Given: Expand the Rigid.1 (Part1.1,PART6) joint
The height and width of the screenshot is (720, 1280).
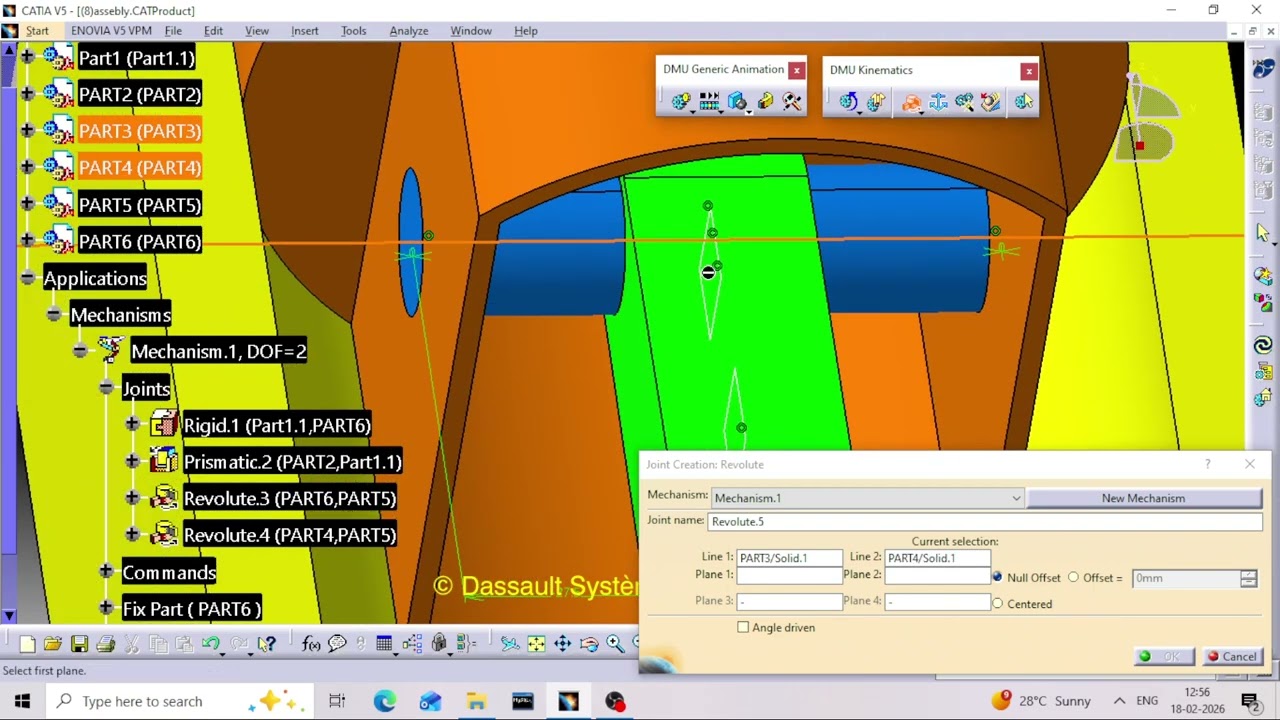Looking at the screenshot, I should (x=132, y=425).
